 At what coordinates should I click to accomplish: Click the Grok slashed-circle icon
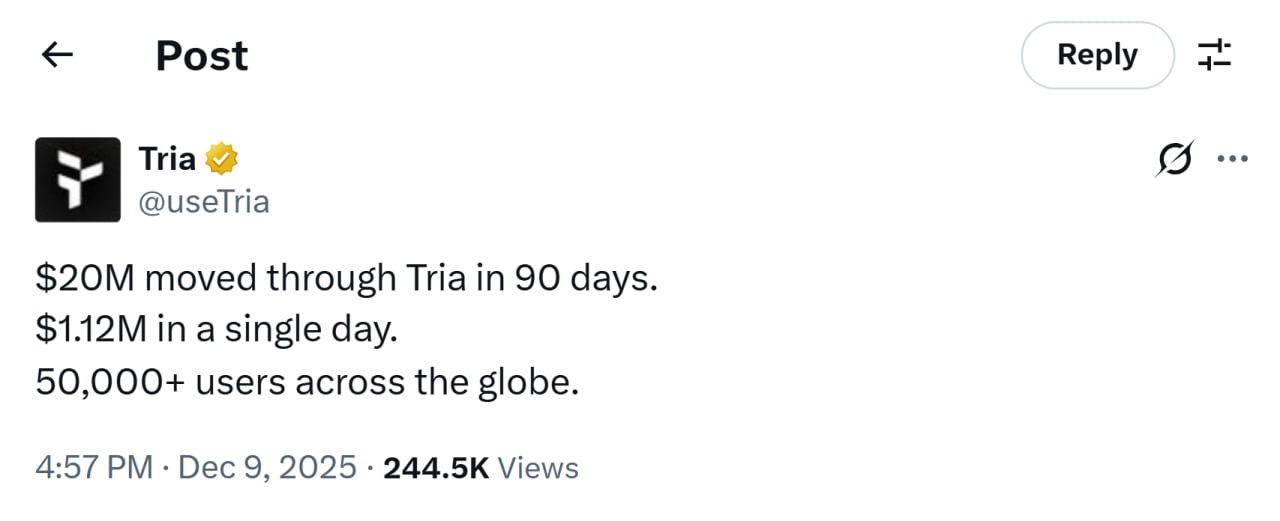(x=1173, y=159)
